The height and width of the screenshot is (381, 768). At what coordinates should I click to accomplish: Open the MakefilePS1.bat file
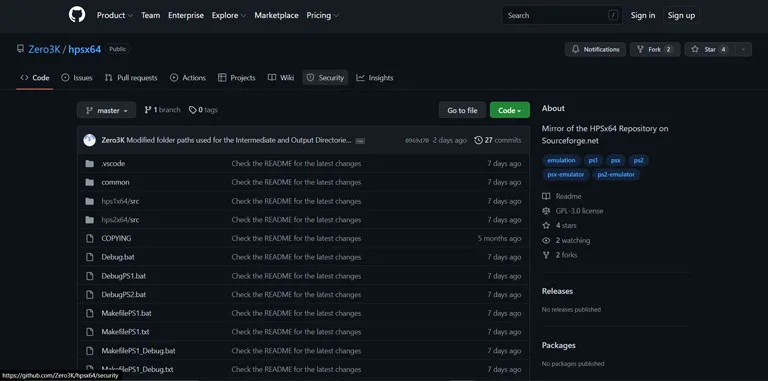pyautogui.click(x=126, y=313)
